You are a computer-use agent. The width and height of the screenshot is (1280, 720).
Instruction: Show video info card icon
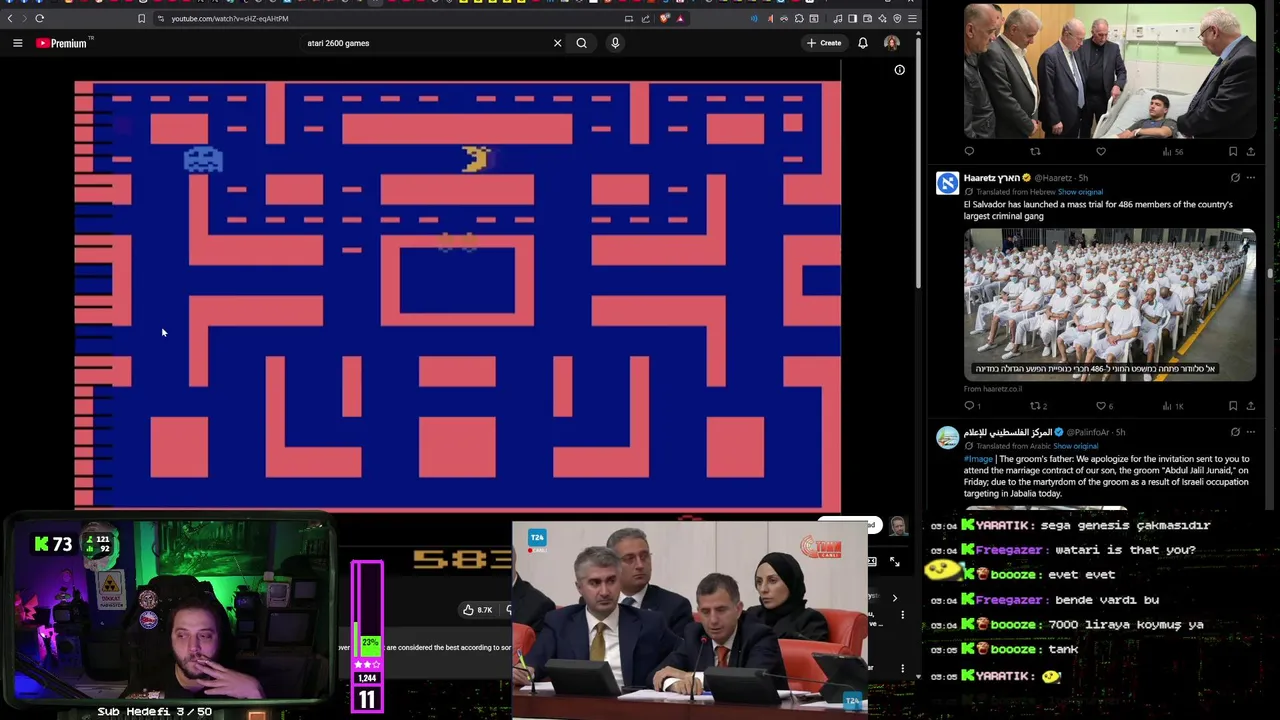tap(899, 70)
